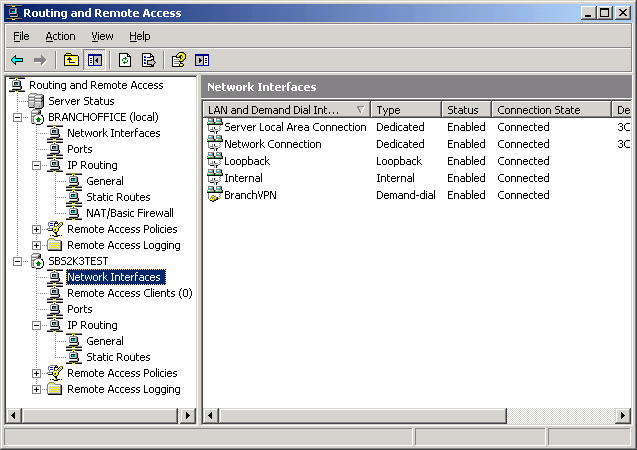Image resolution: width=637 pixels, height=450 pixels.
Task: Collapse the SBS2K3TEST tree node
Action: [17, 261]
